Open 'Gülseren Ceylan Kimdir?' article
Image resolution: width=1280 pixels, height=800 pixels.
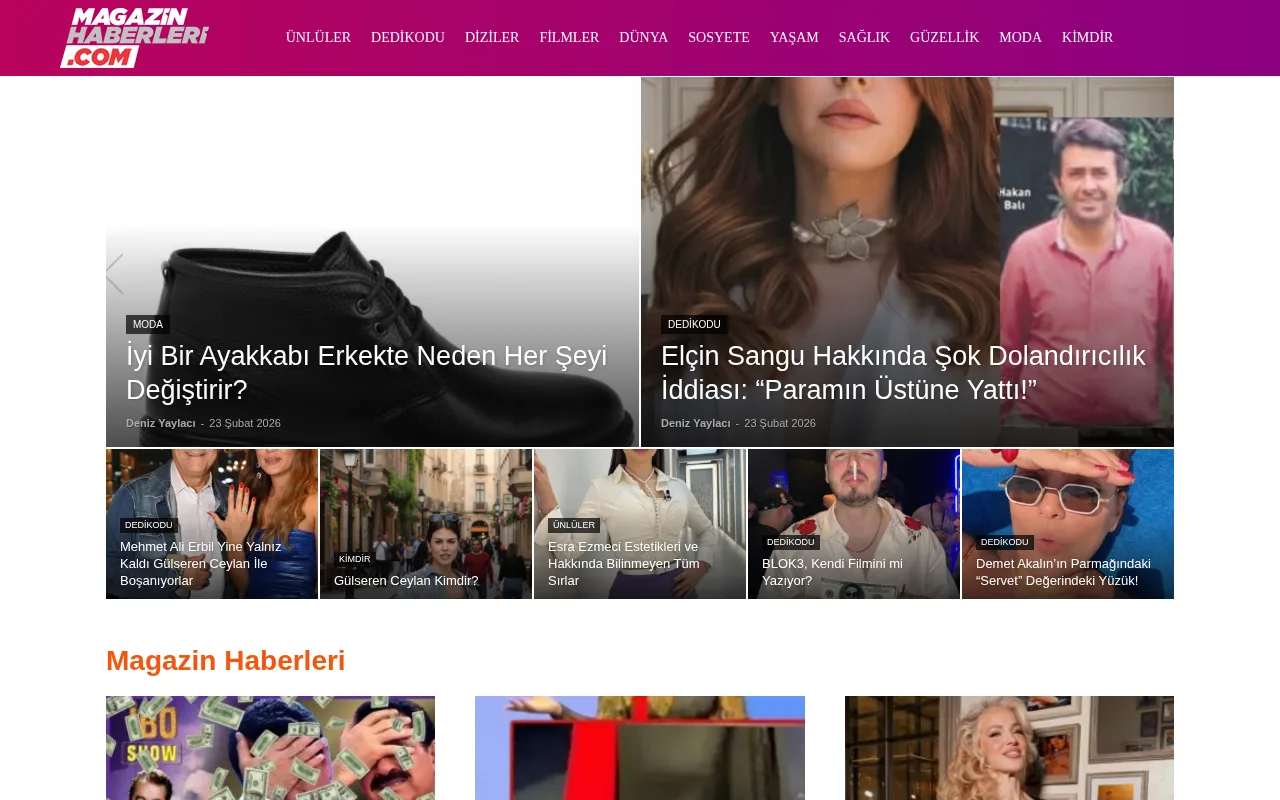click(x=406, y=580)
